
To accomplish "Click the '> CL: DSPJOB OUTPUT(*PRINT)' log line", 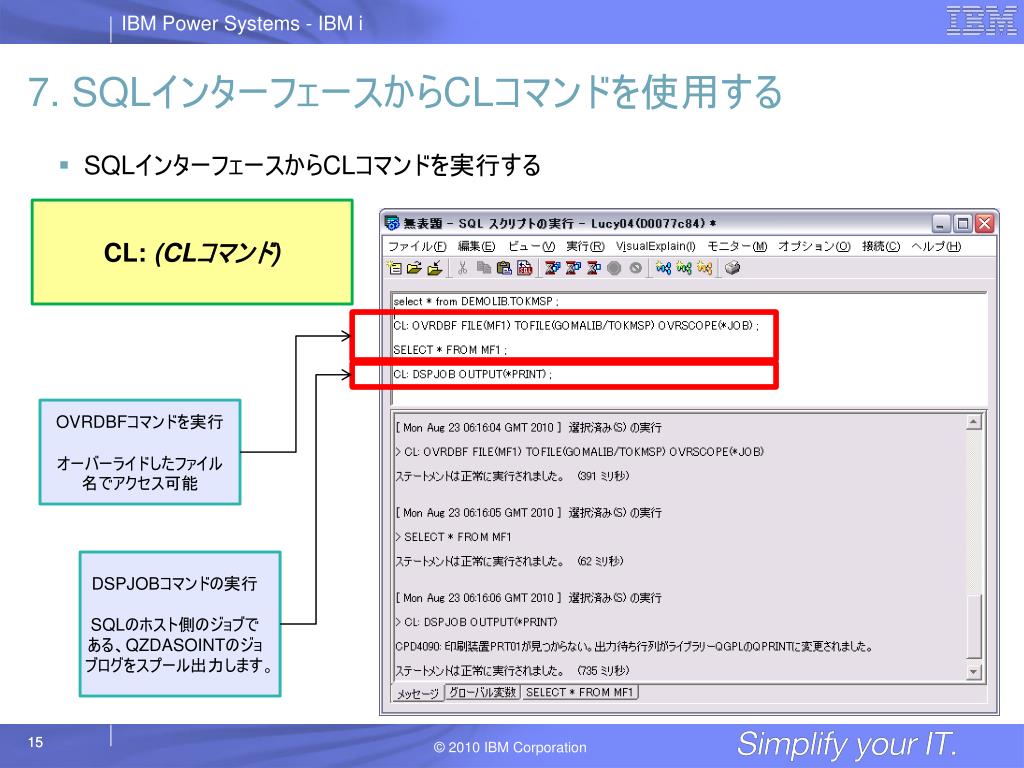I will pos(476,622).
